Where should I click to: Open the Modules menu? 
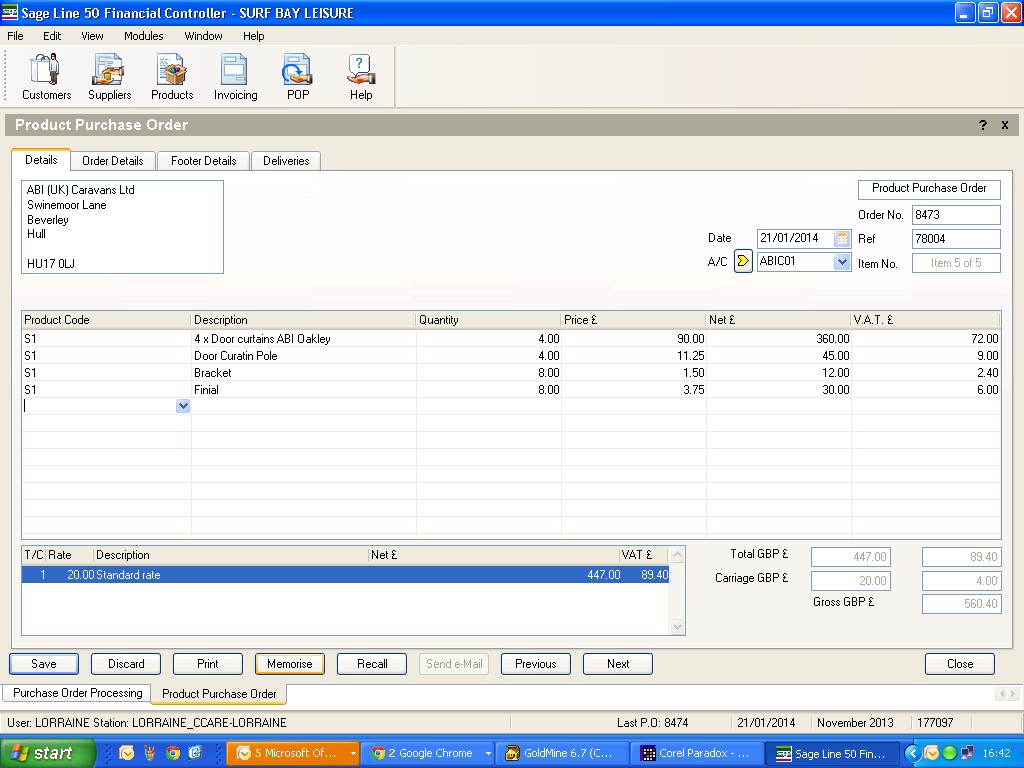click(143, 36)
